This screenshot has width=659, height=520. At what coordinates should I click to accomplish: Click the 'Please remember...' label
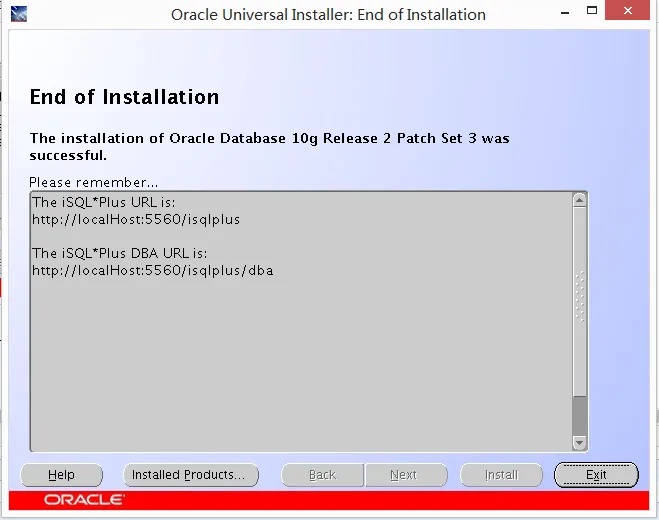pos(94,182)
